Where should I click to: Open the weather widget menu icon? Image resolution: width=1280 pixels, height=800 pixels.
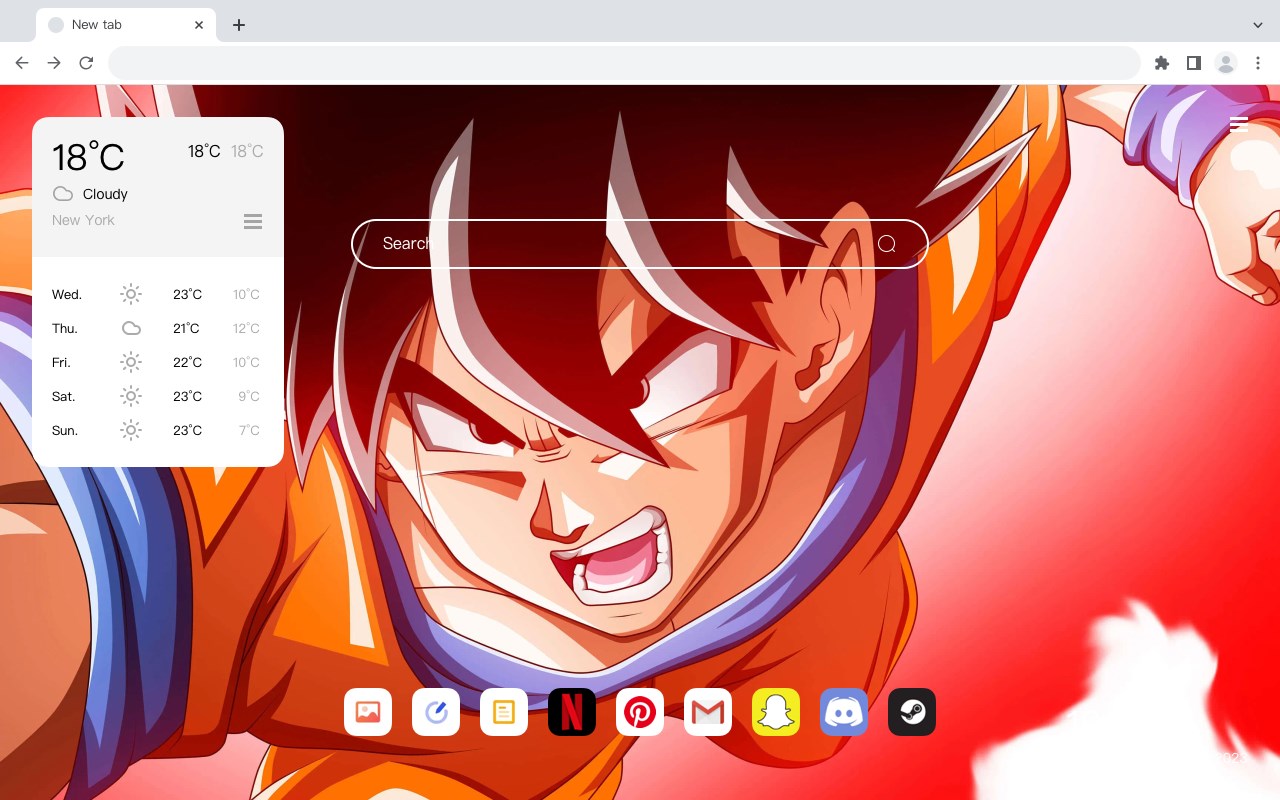point(253,221)
